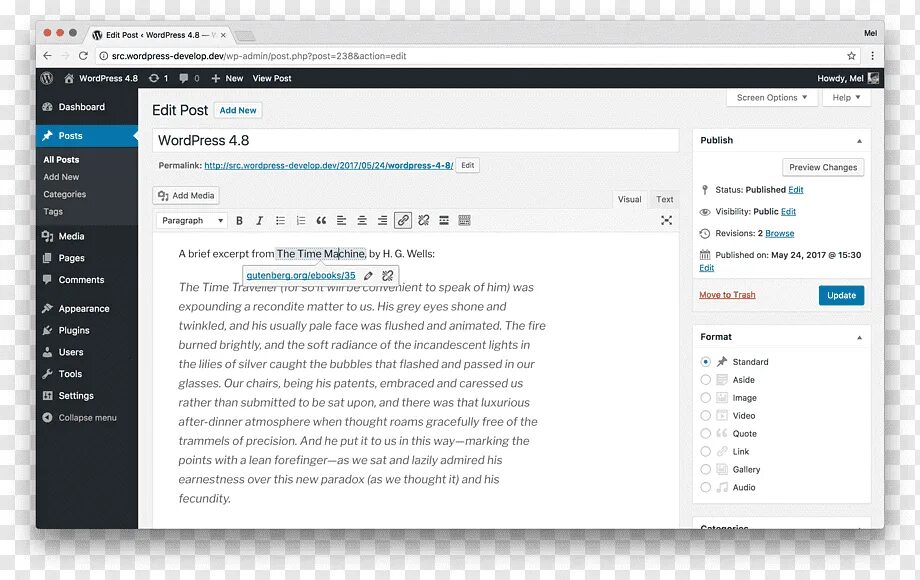Click Preview Changes button
The image size is (920, 580).
pos(823,167)
